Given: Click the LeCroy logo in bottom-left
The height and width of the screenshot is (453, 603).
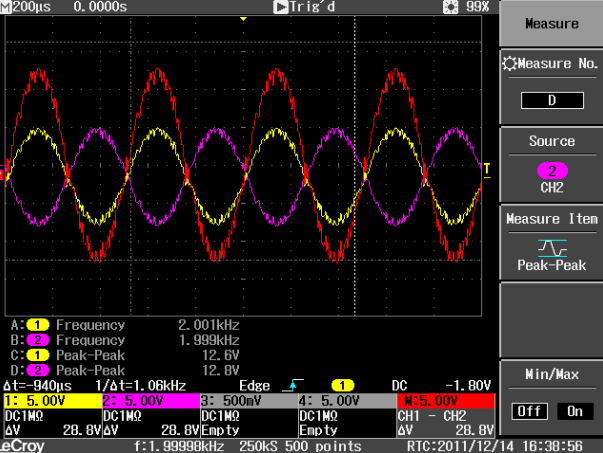Looking at the screenshot, I should pos(22,446).
